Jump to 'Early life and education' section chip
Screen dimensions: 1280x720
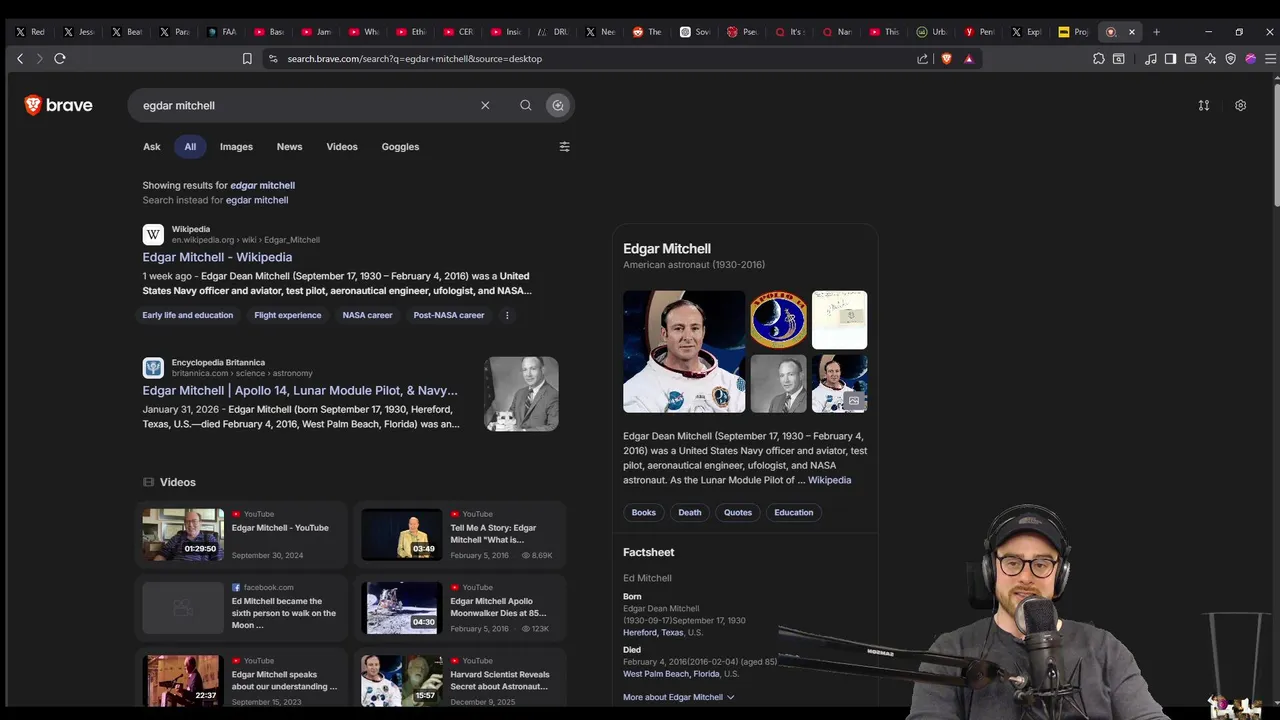click(188, 315)
